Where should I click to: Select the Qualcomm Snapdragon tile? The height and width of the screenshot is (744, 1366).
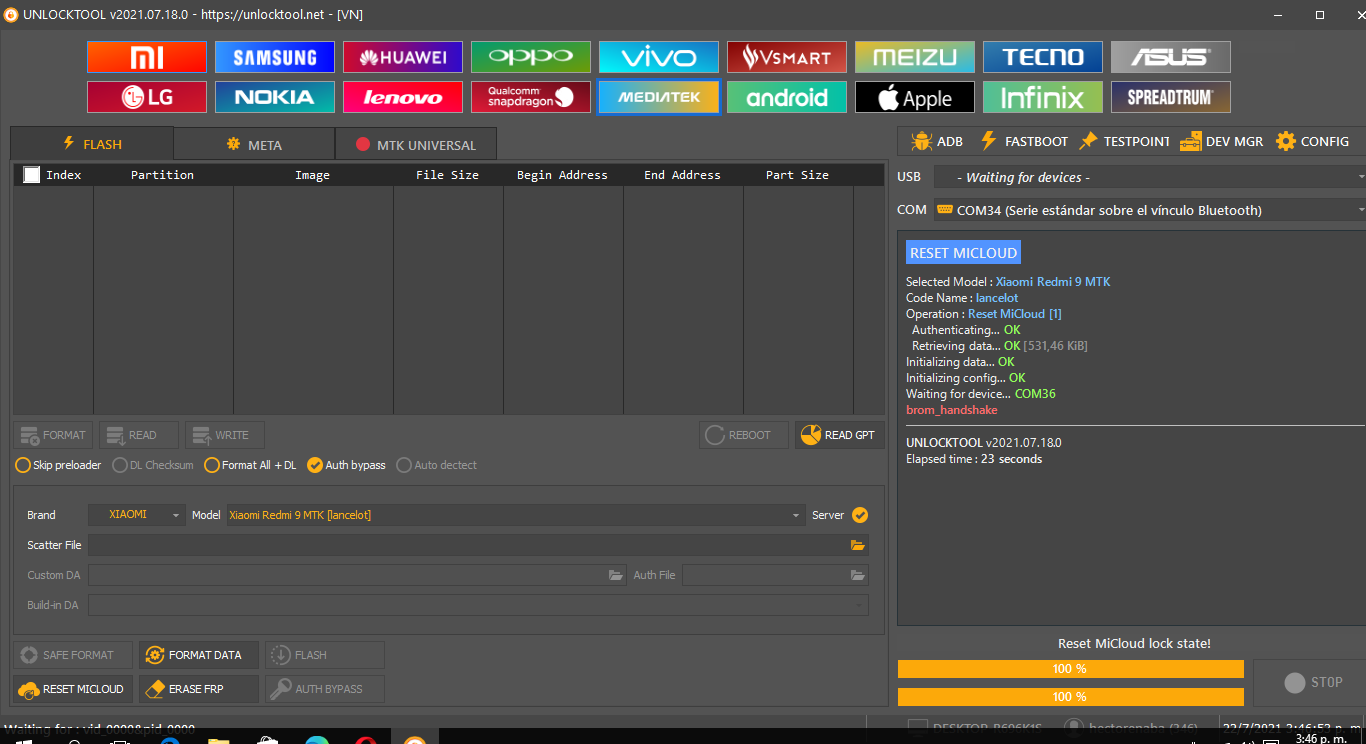coord(531,97)
